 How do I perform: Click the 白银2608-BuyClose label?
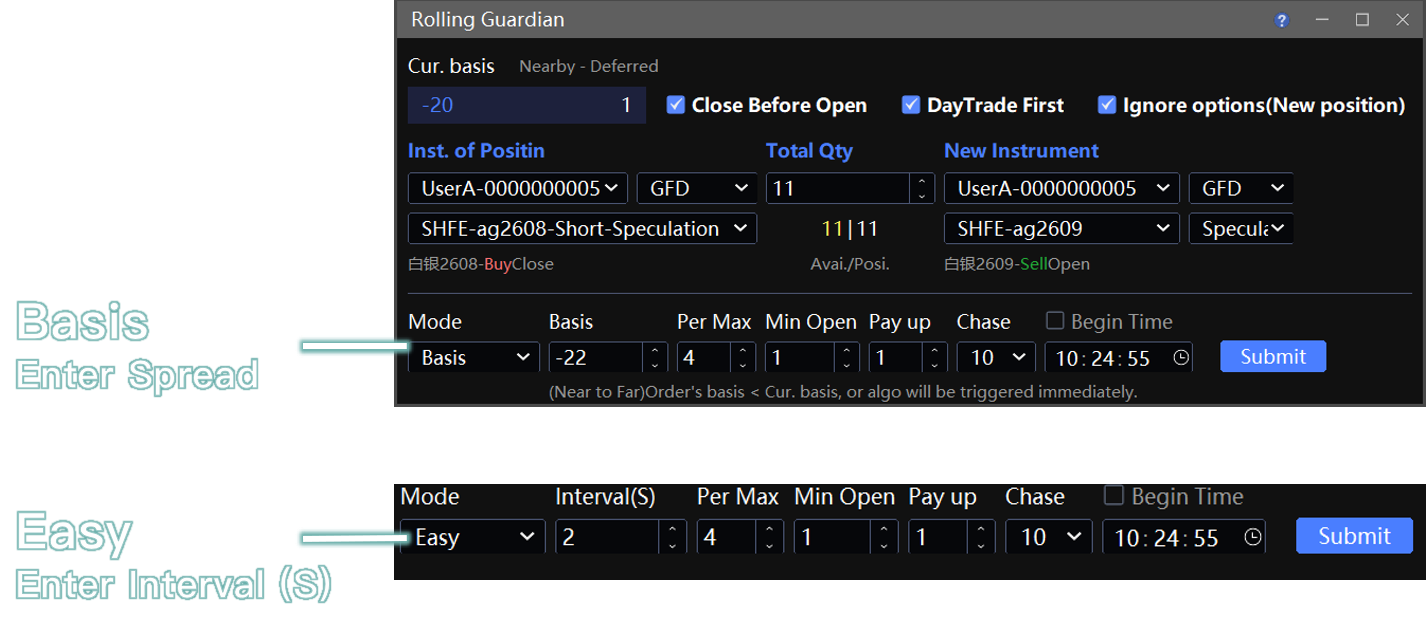[x=481, y=264]
